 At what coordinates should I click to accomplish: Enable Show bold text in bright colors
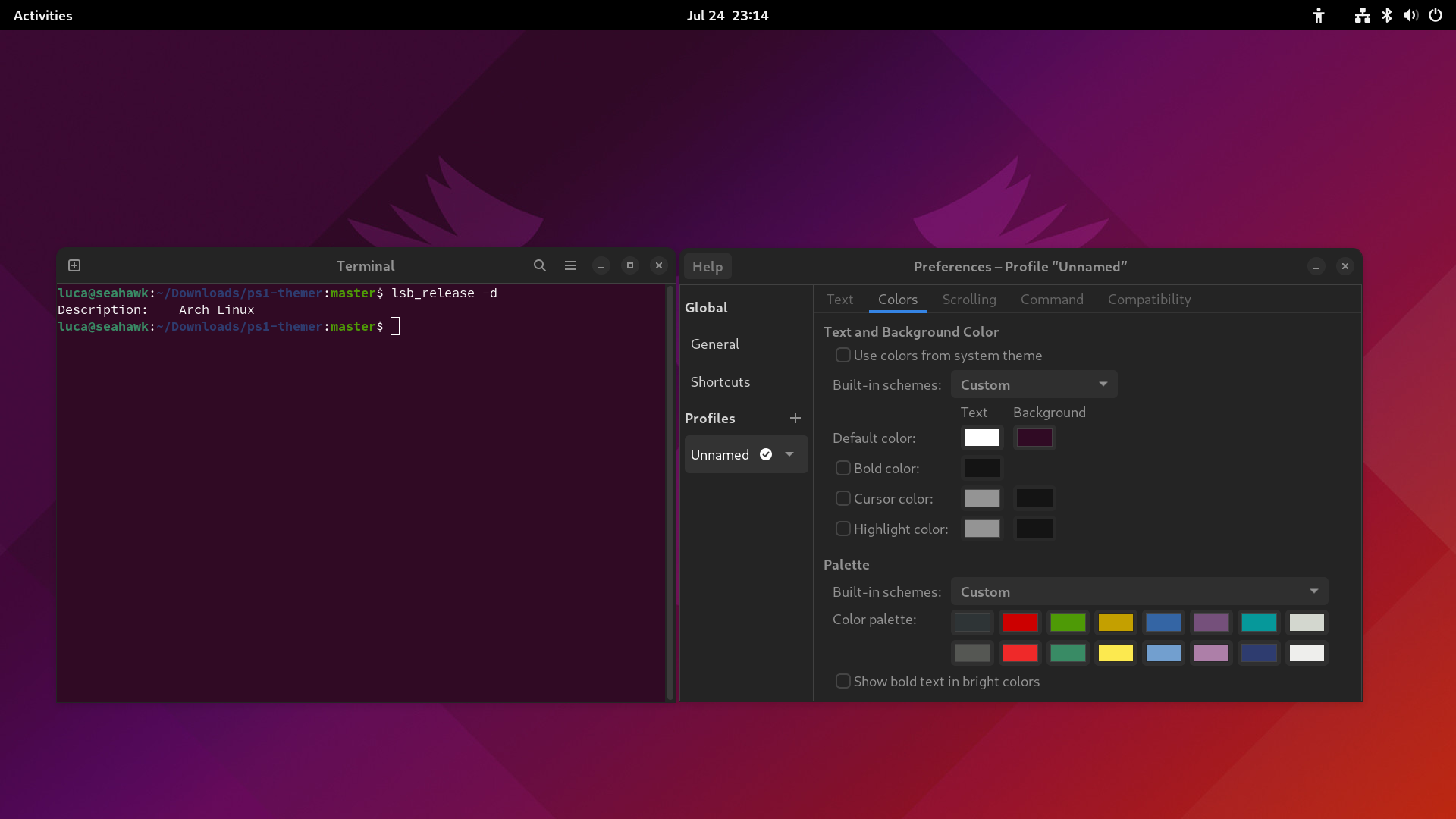pyautogui.click(x=843, y=681)
